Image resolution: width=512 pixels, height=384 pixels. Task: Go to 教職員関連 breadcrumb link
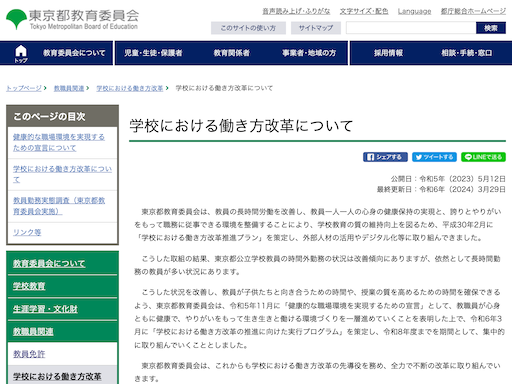click(x=69, y=88)
